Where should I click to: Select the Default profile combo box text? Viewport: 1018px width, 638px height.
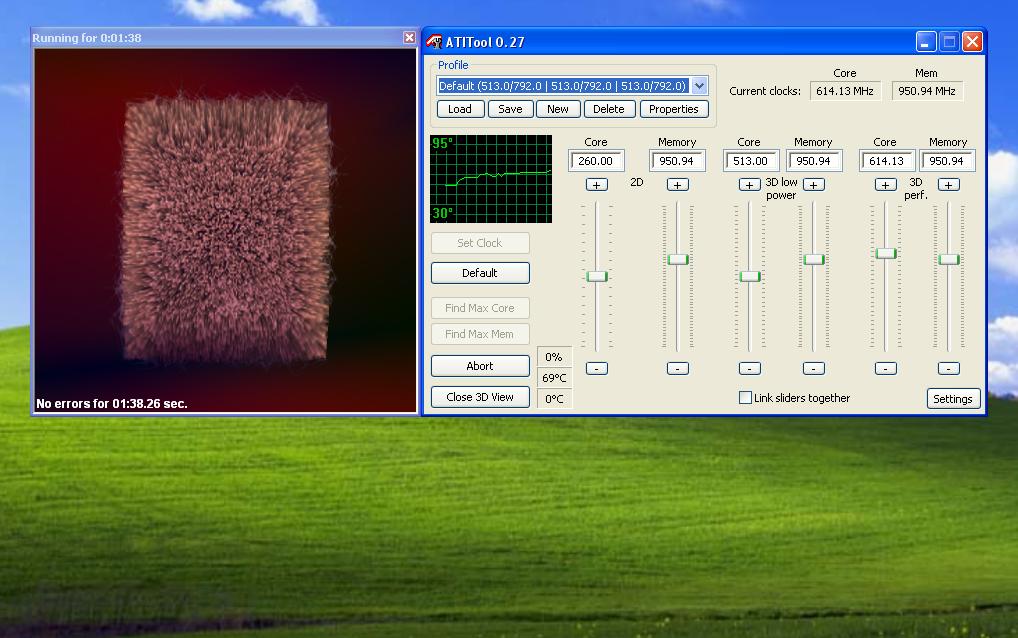point(562,86)
